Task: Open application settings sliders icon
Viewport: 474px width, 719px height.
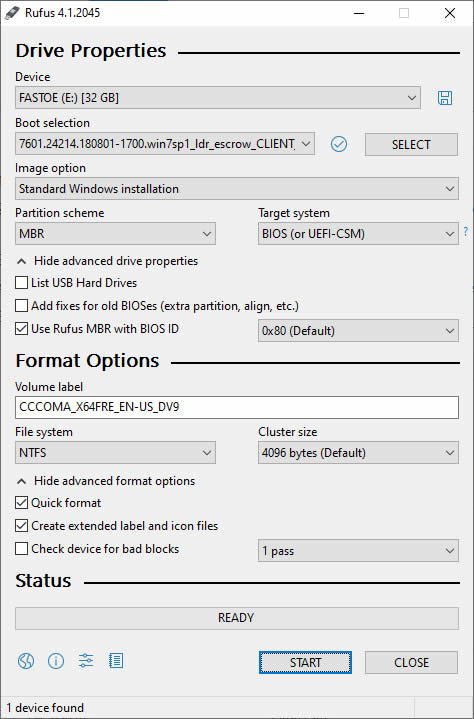Action: point(86,661)
